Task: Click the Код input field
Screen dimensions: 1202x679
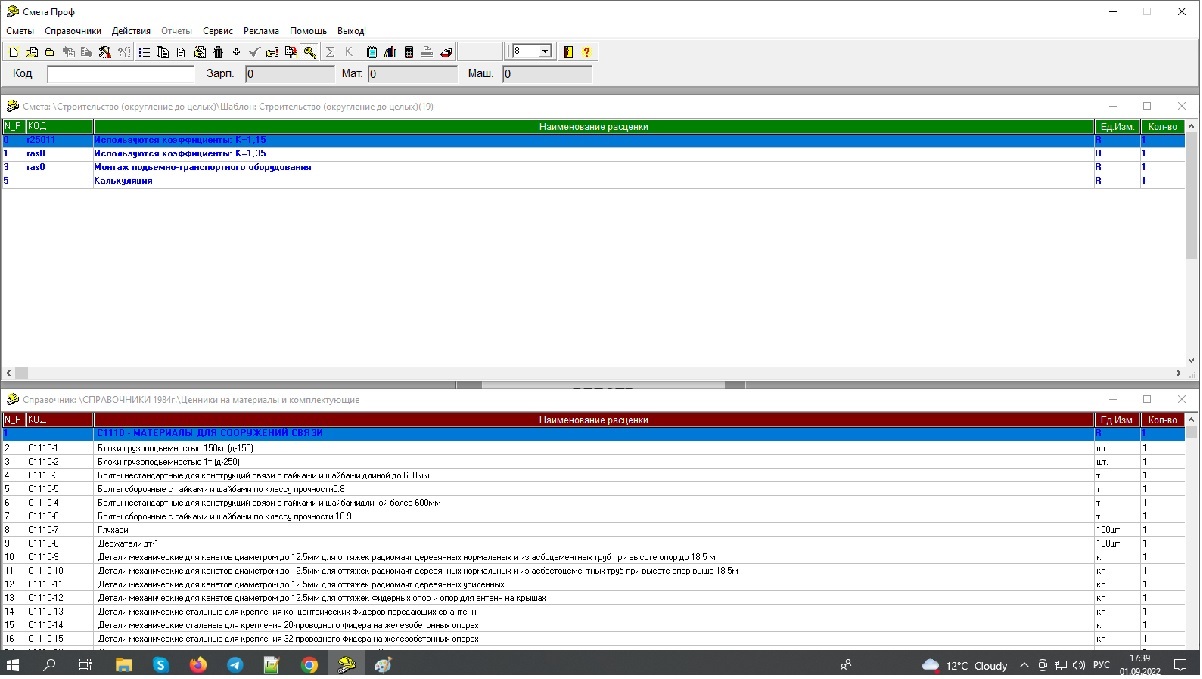Action: click(x=120, y=74)
